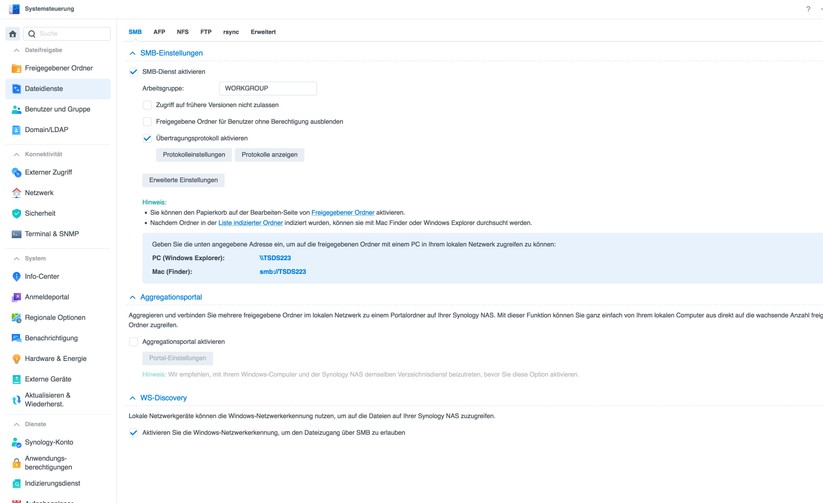Enable Aggregationsportal aktivieren checkbox

pyautogui.click(x=133, y=342)
